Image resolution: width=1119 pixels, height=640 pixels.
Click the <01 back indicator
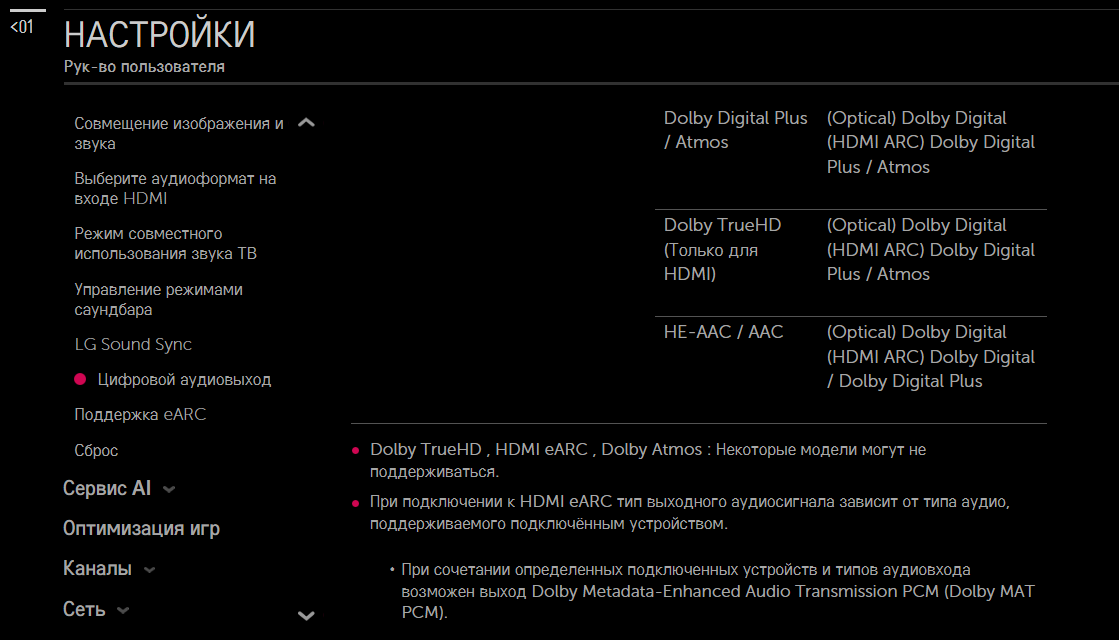tap(21, 27)
